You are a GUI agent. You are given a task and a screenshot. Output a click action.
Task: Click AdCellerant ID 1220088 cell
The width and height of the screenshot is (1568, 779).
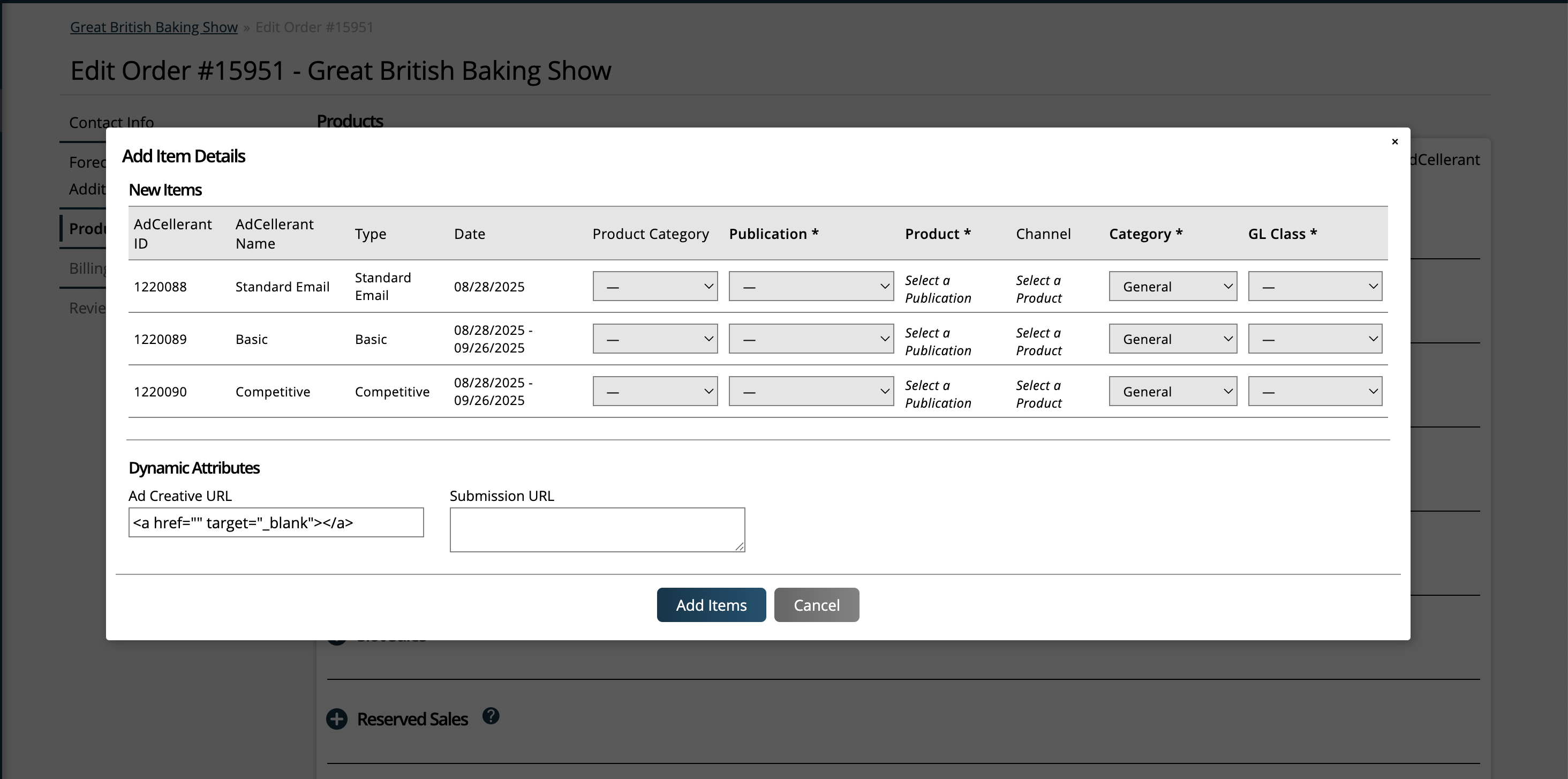160,287
